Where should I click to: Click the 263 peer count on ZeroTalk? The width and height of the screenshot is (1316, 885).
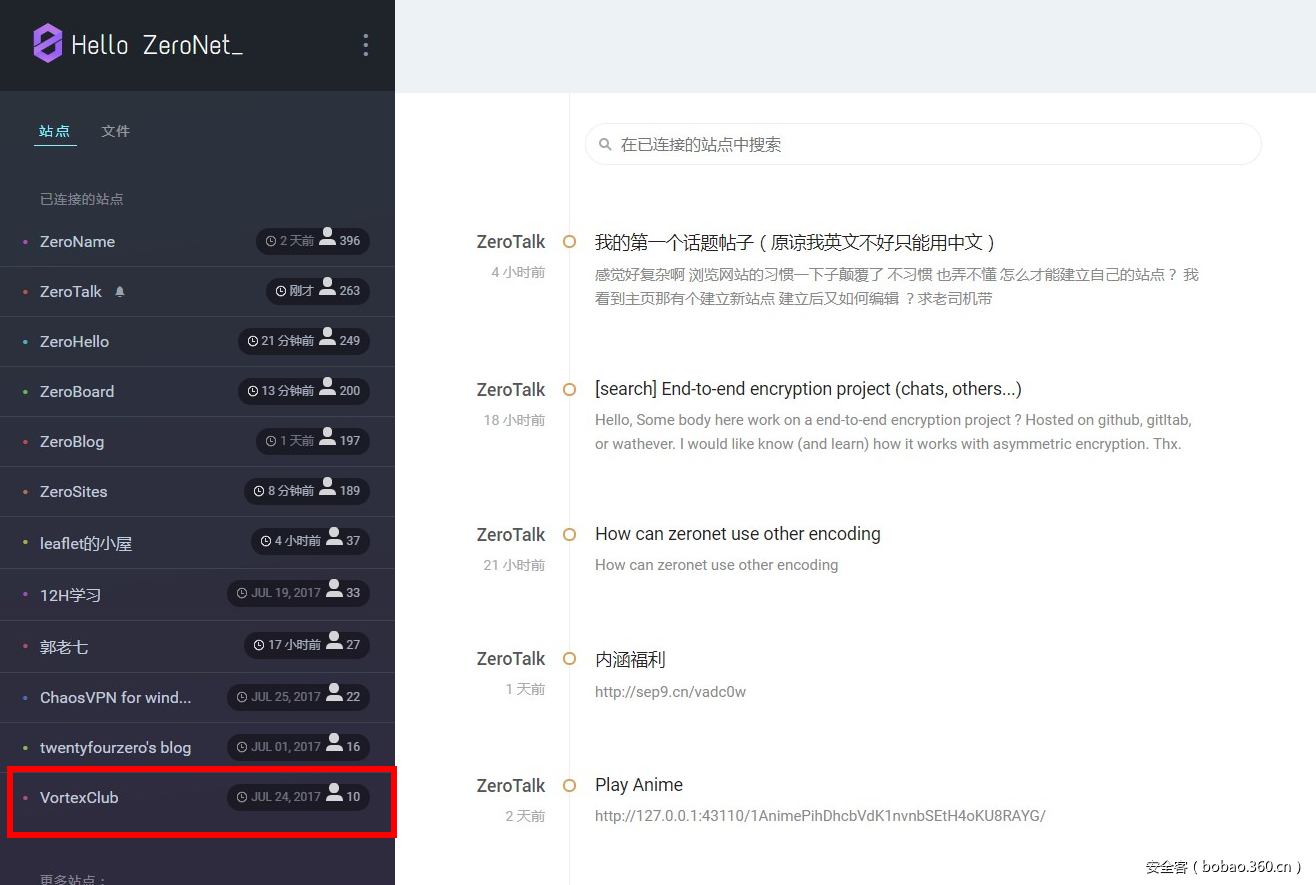[x=349, y=291]
